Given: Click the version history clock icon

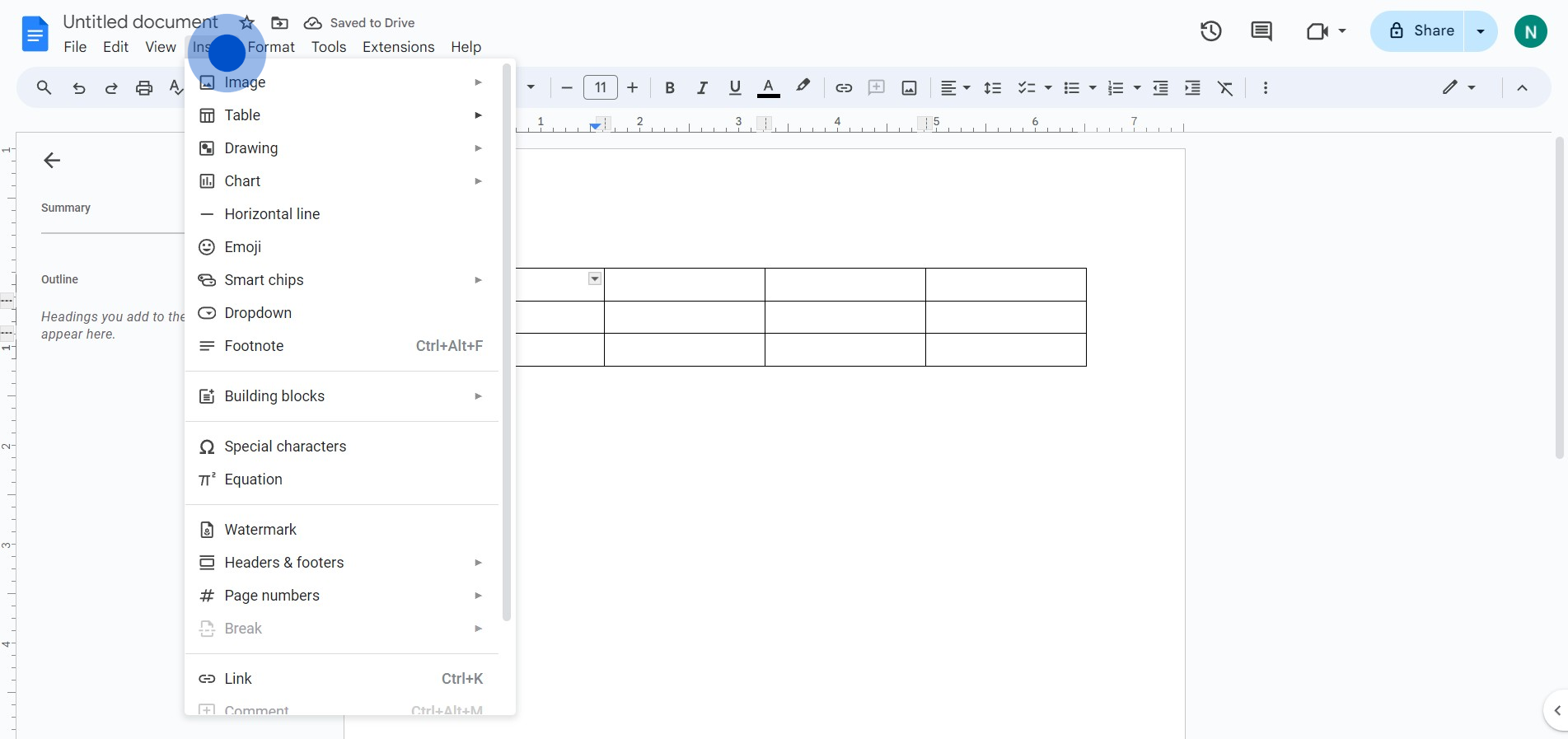Looking at the screenshot, I should (1210, 31).
